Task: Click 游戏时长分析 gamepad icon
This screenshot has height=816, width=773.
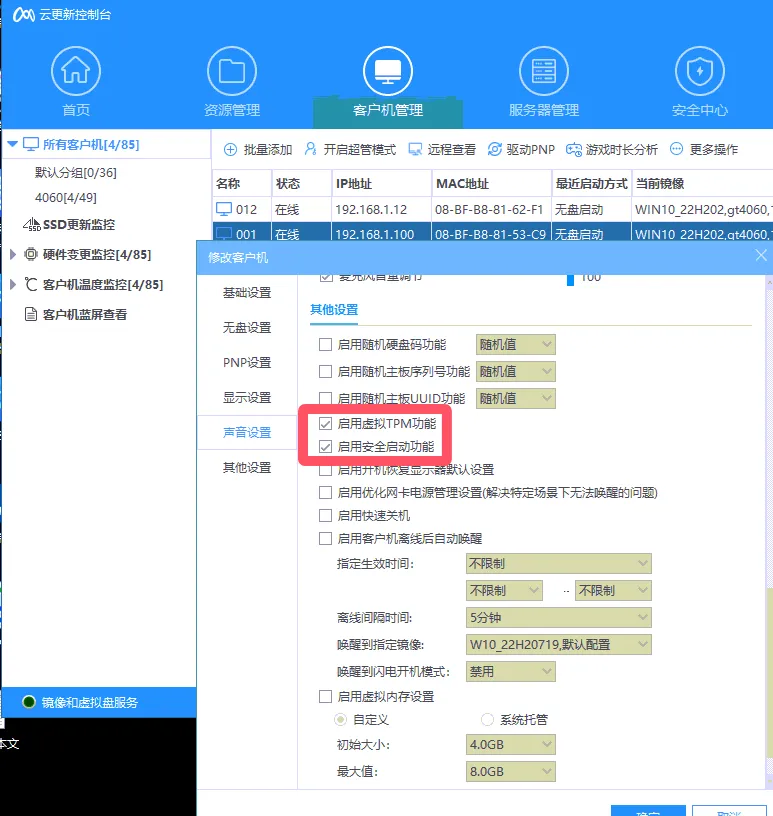Action: tap(574, 150)
